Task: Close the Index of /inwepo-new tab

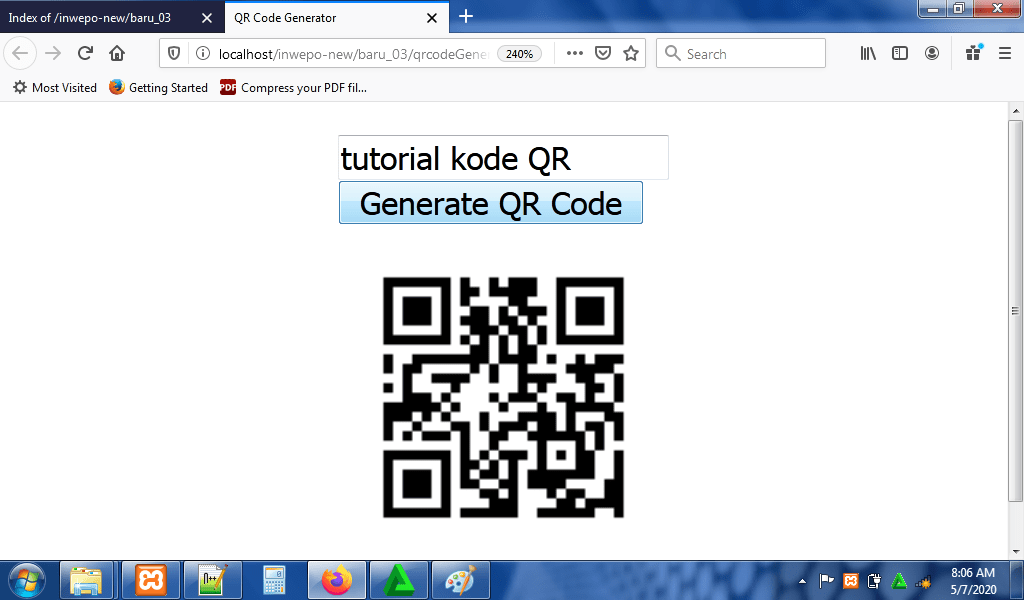Action: click(x=207, y=18)
